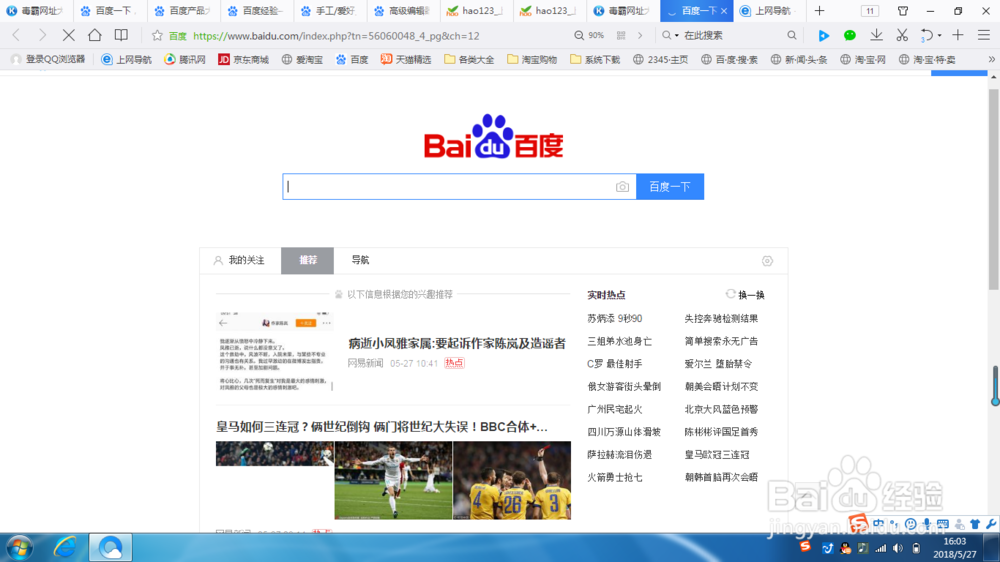
Task: Click the volume speaker tray icon
Action: click(x=898, y=548)
